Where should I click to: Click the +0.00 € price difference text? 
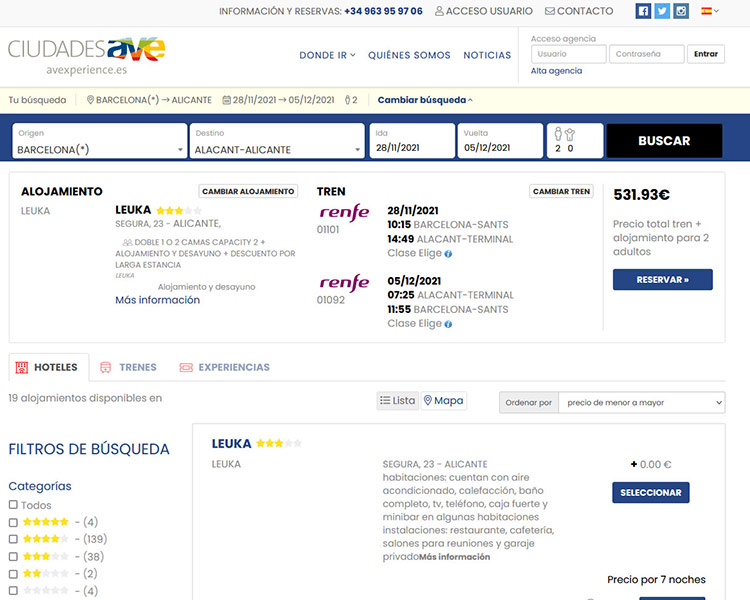coord(651,465)
